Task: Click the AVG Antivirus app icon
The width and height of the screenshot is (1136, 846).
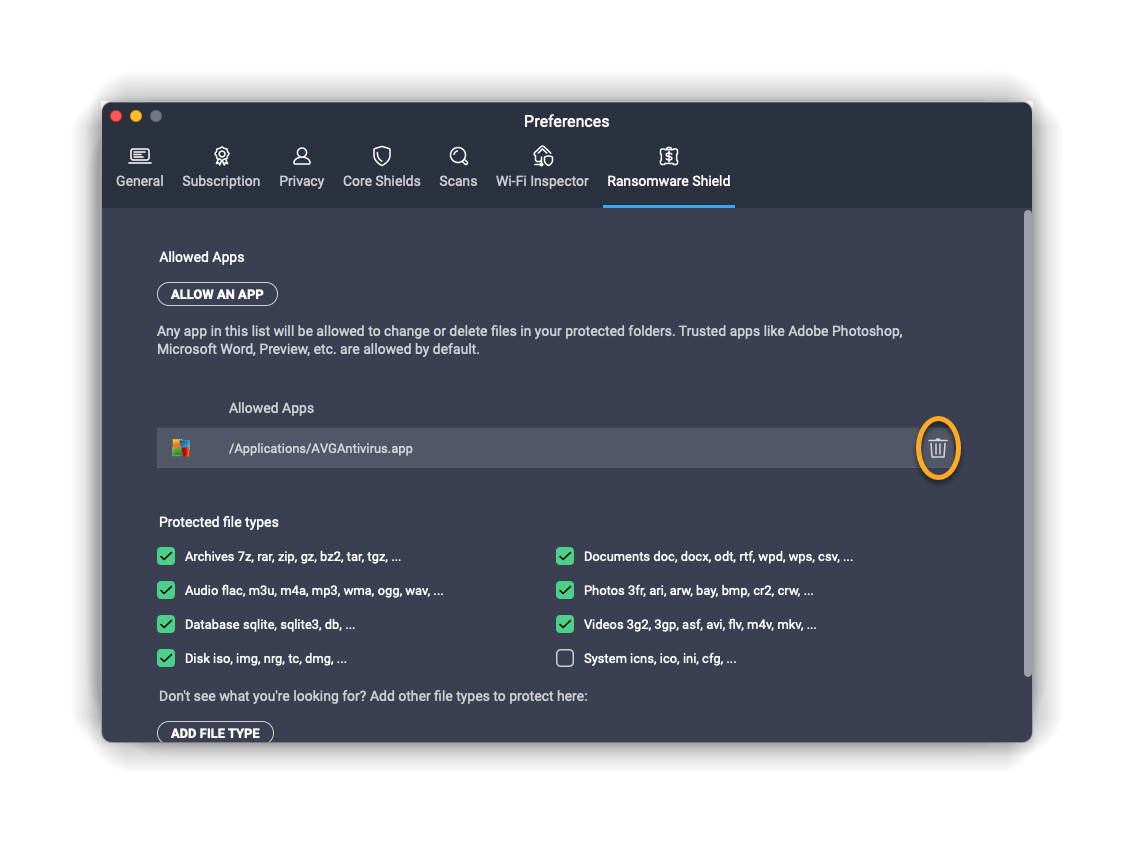Action: pyautogui.click(x=181, y=448)
